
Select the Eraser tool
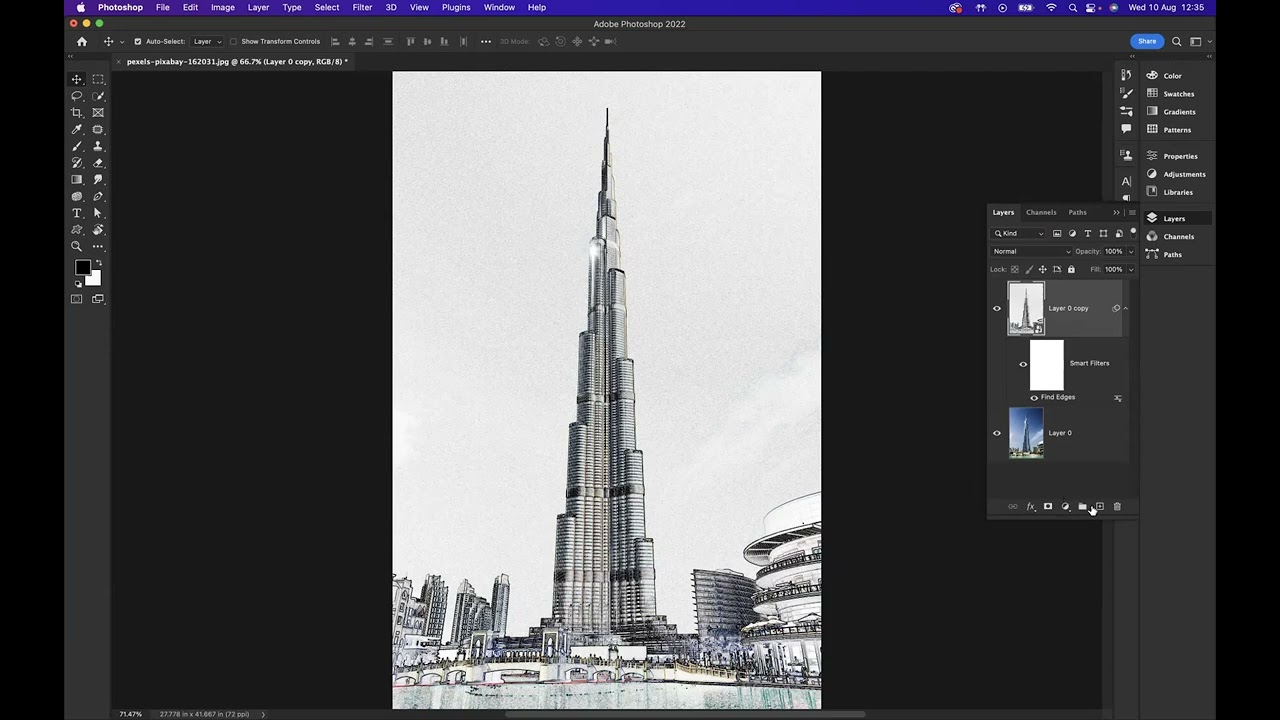pyautogui.click(x=98, y=163)
